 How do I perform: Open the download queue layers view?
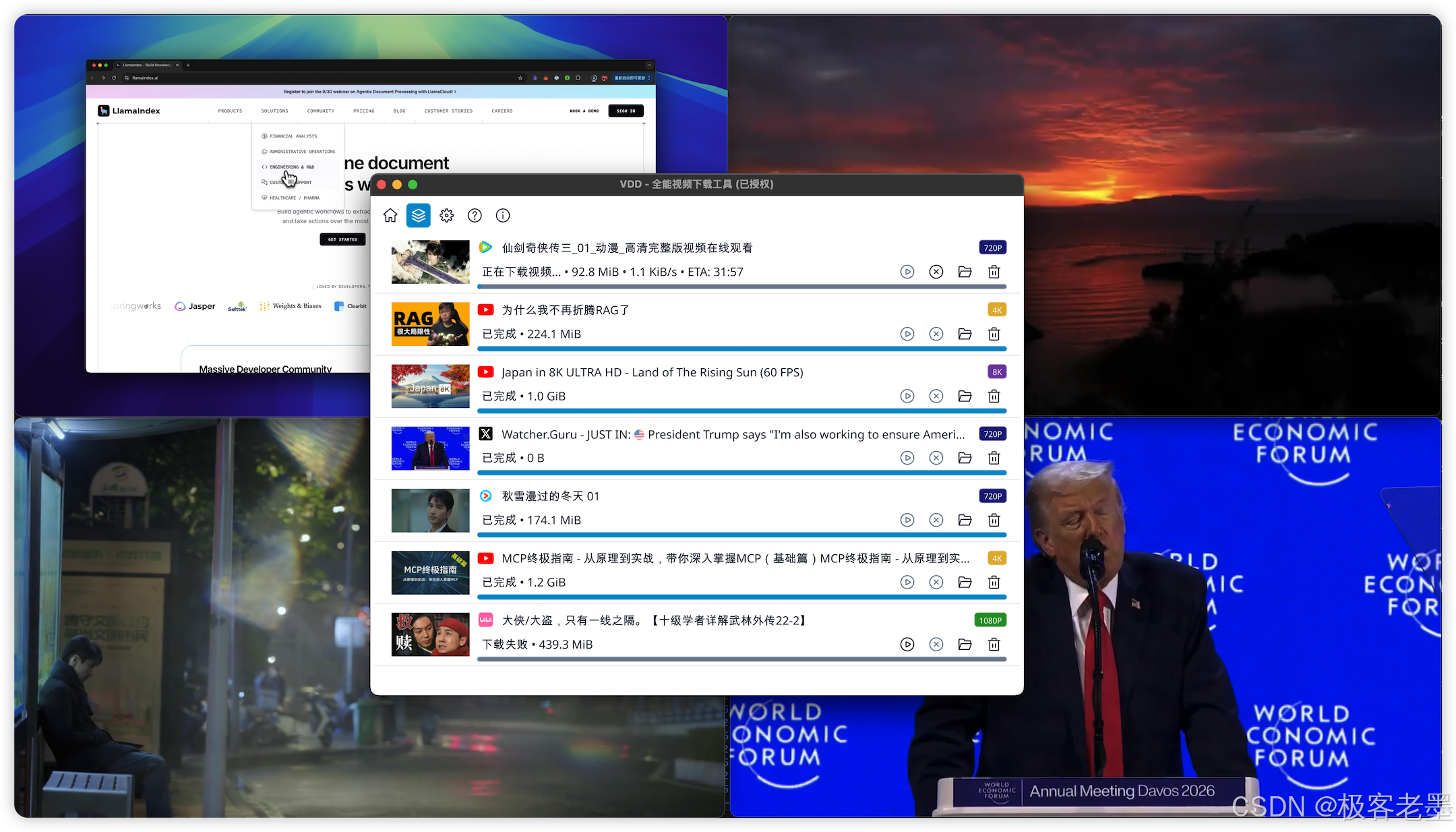[x=419, y=216]
